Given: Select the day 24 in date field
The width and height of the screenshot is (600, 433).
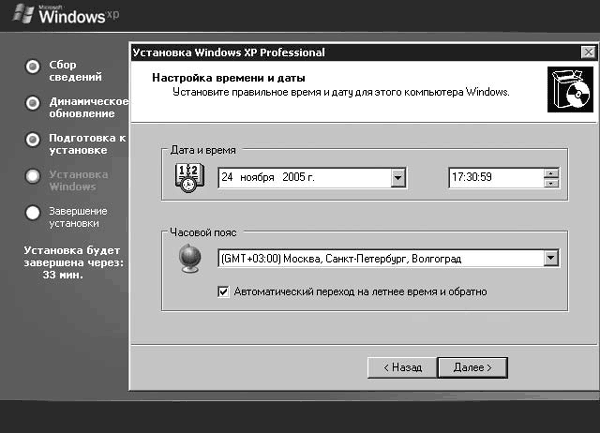Looking at the screenshot, I should [x=228, y=178].
